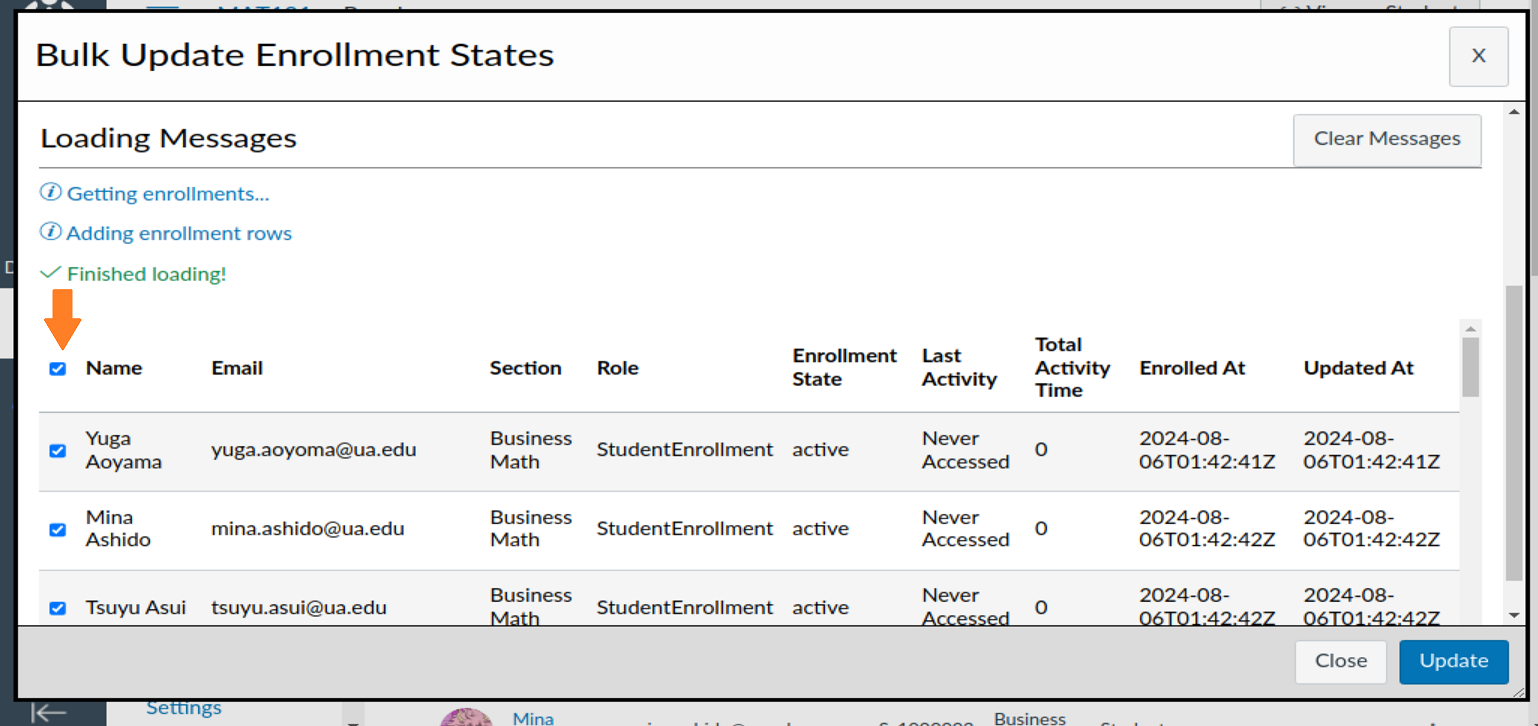Click the Enrolled At column header
This screenshot has height=726, width=1538.
click(x=1191, y=367)
